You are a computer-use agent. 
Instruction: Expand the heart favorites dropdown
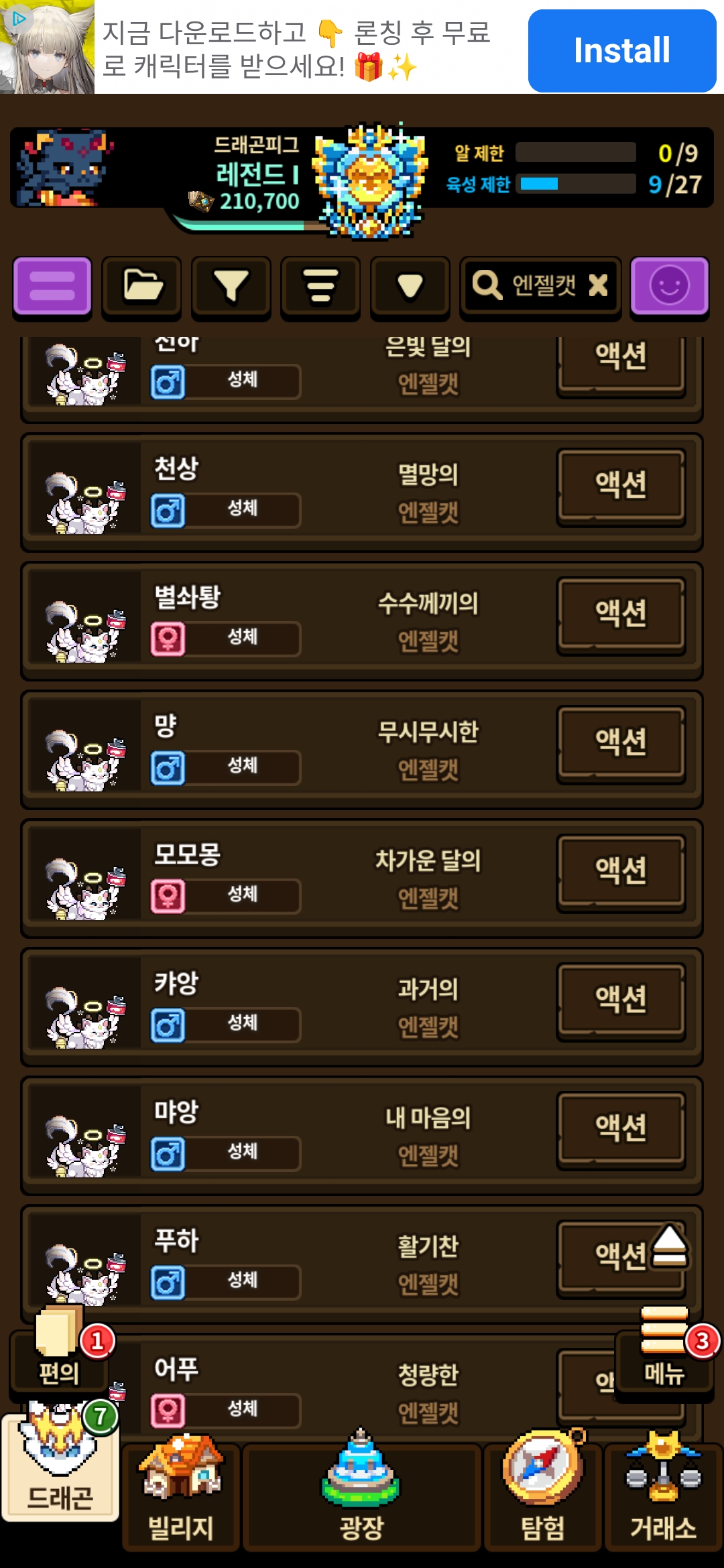410,286
